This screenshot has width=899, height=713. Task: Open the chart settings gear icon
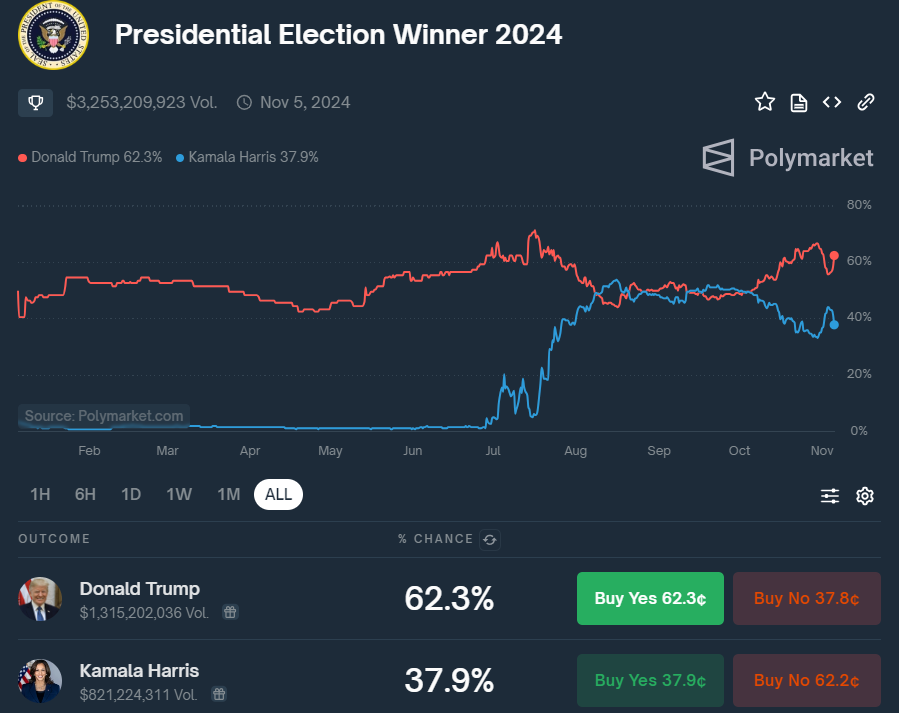coord(864,495)
